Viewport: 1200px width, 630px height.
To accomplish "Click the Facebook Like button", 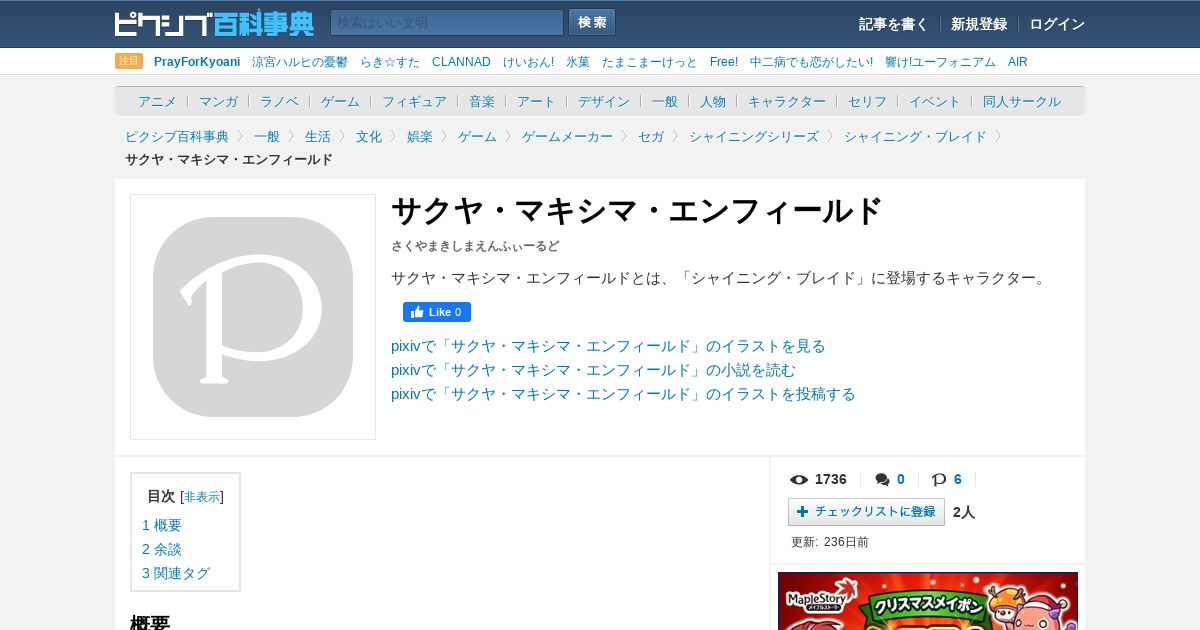I will [437, 312].
